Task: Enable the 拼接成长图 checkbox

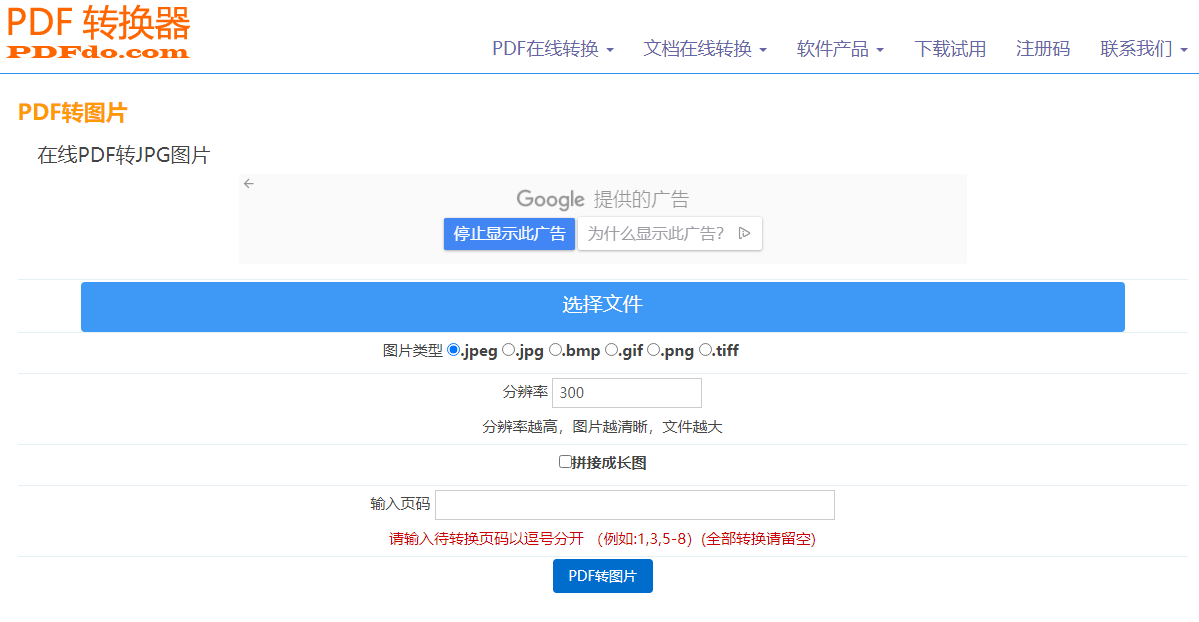Action: [565, 462]
